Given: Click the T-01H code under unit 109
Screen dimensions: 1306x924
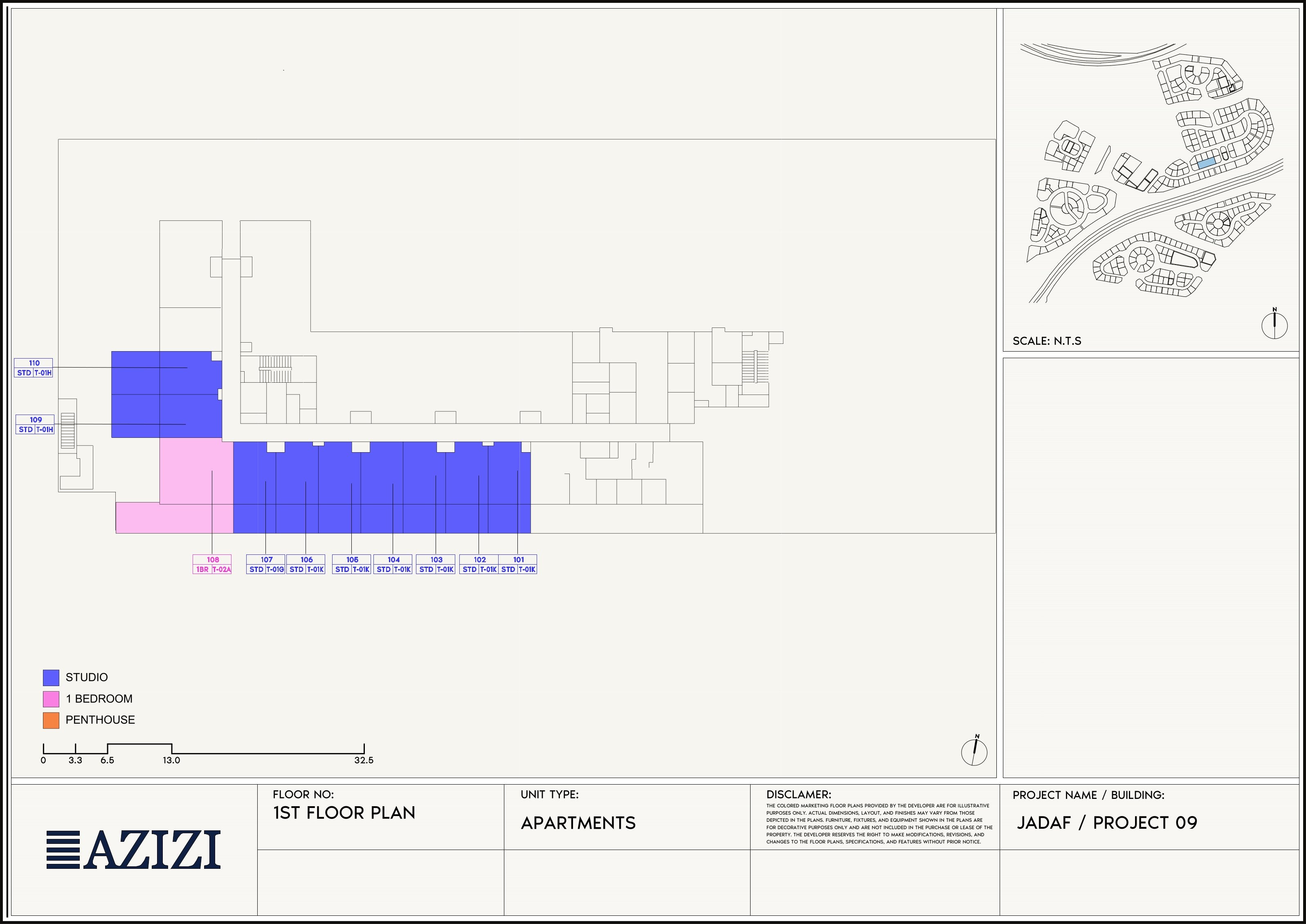Looking at the screenshot, I should tap(45, 430).
